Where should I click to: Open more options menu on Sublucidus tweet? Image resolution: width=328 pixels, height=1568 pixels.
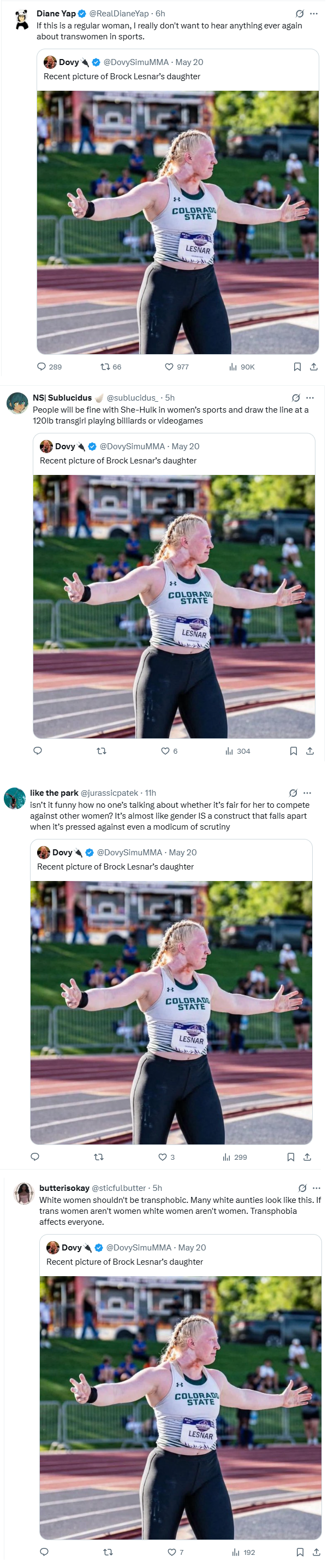[x=310, y=397]
